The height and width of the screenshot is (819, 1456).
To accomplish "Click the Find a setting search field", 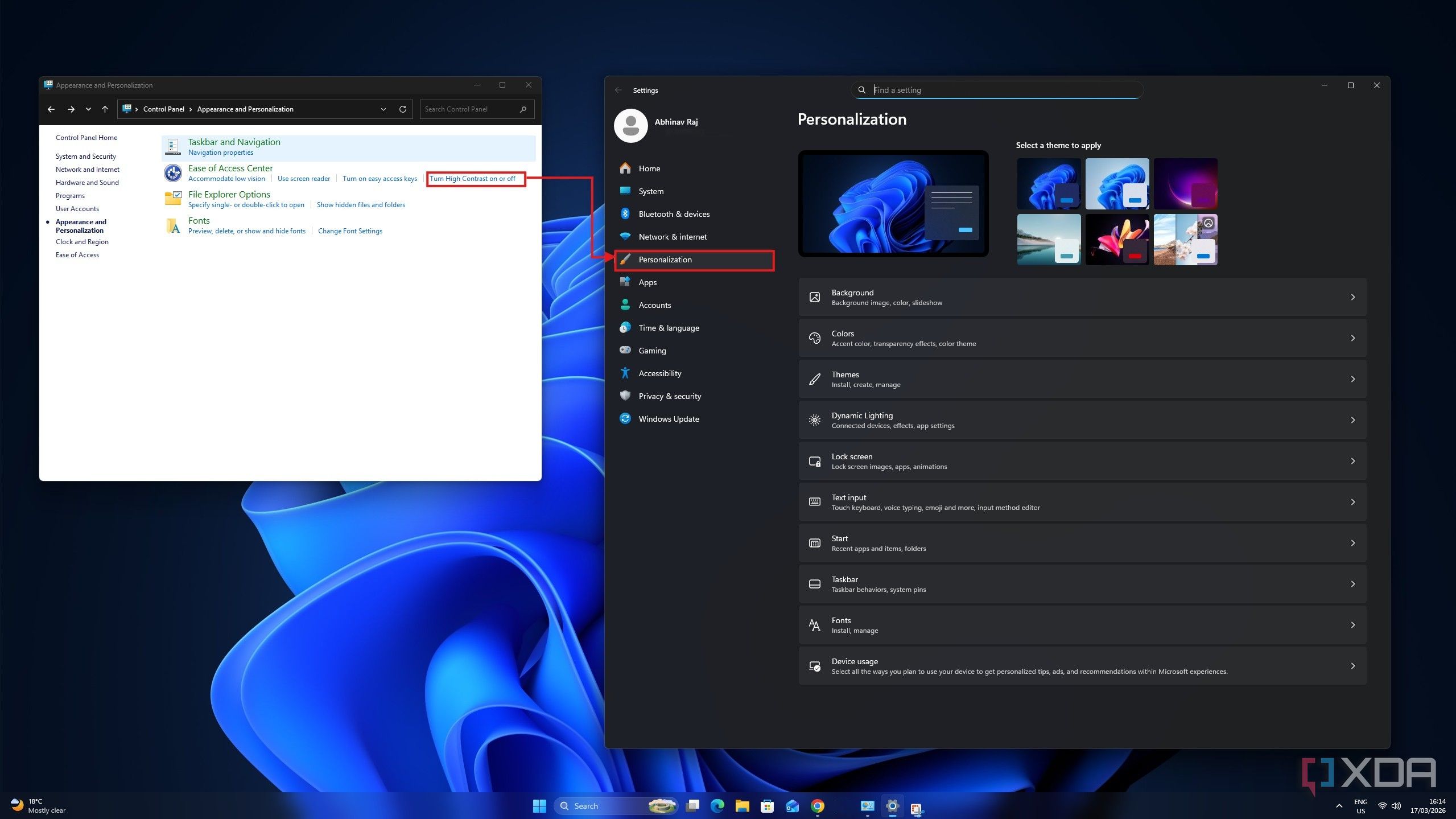I will 997,90.
